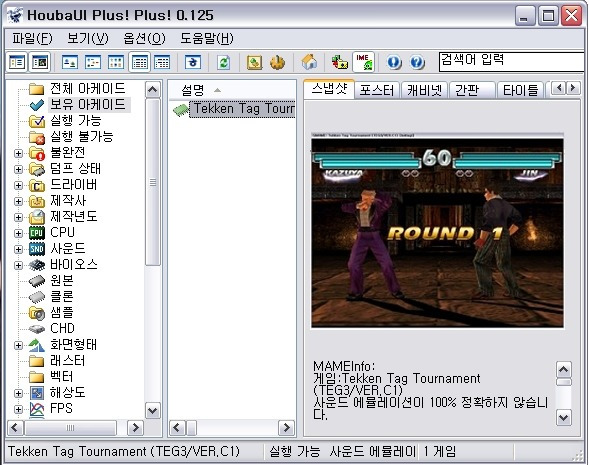Switch to the 캐비넷 tab

[424, 90]
